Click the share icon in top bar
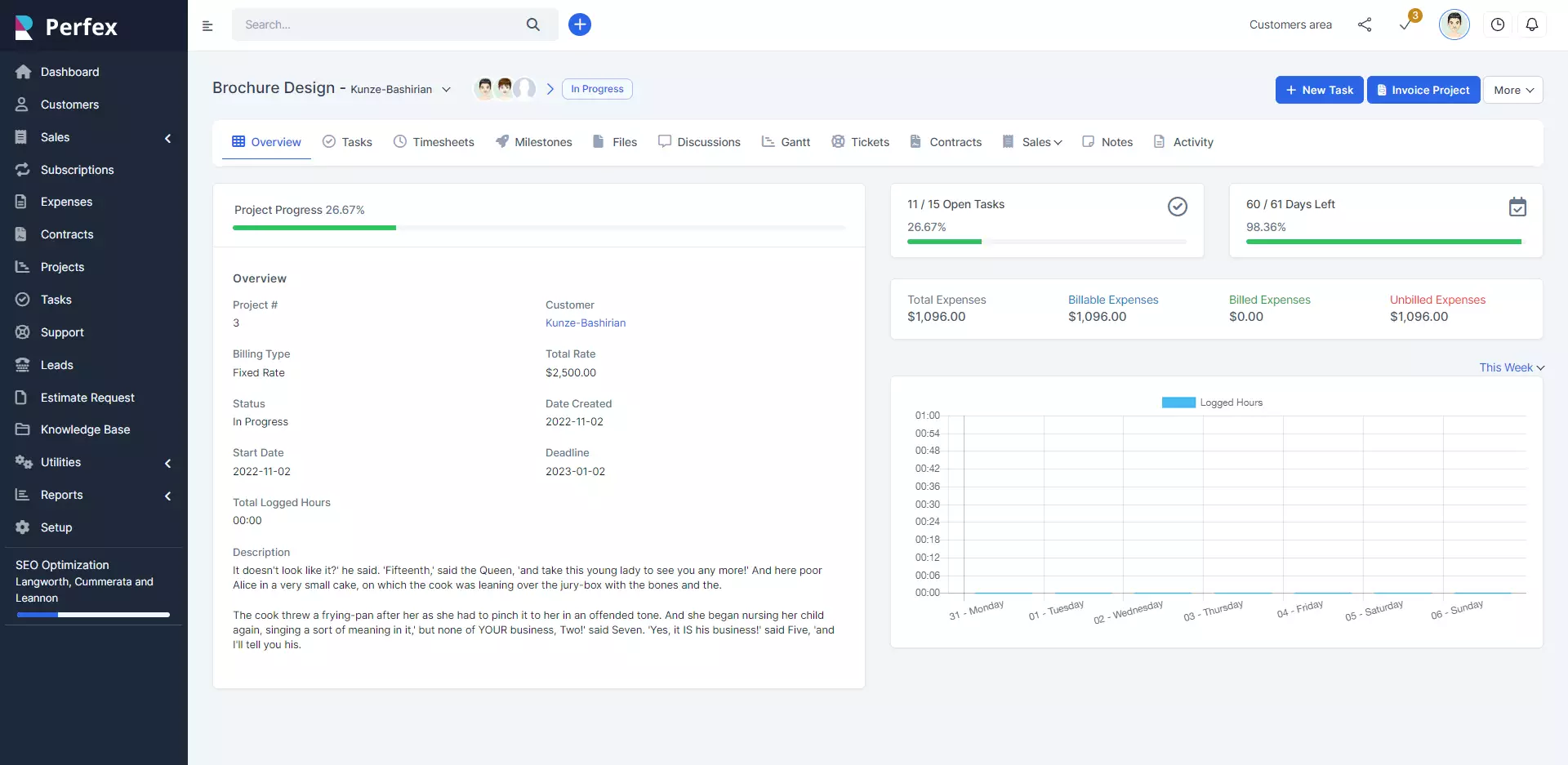The height and width of the screenshot is (765, 1568). point(1365,24)
